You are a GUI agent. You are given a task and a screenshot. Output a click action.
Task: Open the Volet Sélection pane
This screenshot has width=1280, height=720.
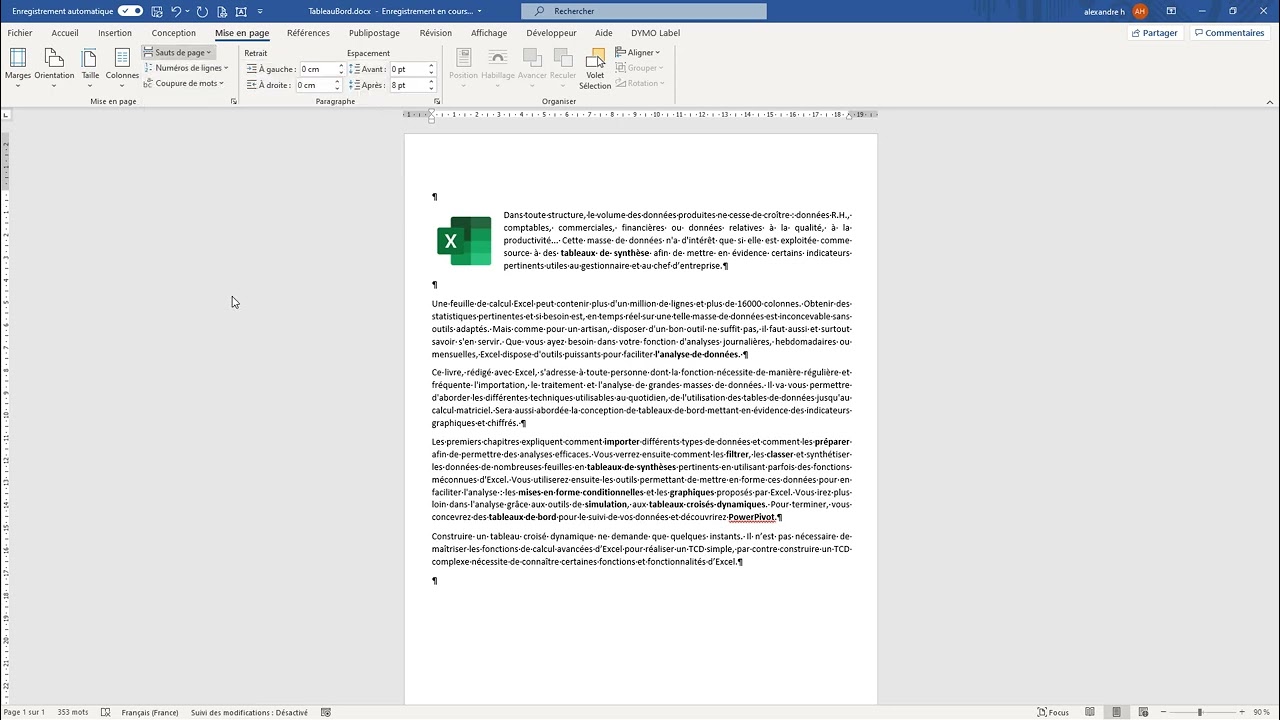595,67
